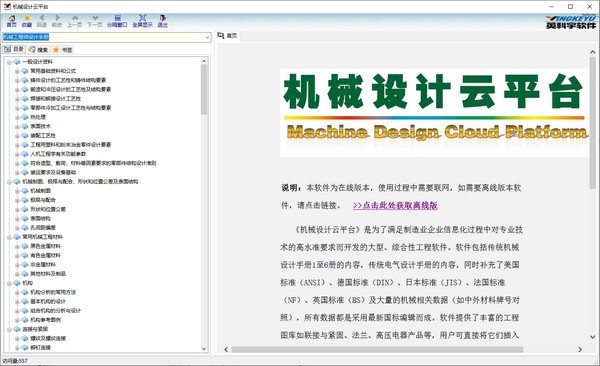Click the tree panel scroll down arrow
The image size is (600, 366).
pos(204,349)
